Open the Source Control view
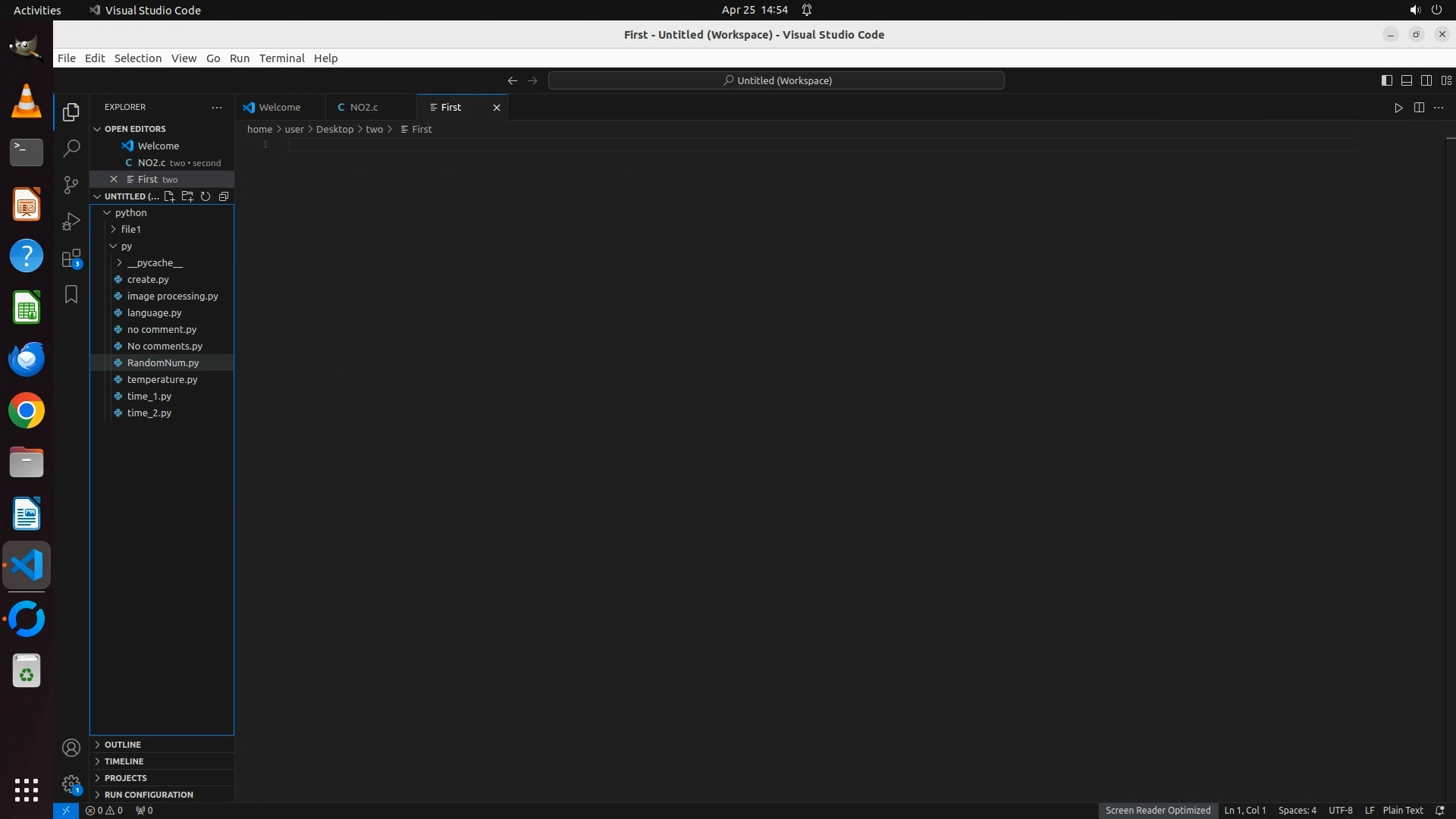The width and height of the screenshot is (1456, 819). pyautogui.click(x=71, y=185)
